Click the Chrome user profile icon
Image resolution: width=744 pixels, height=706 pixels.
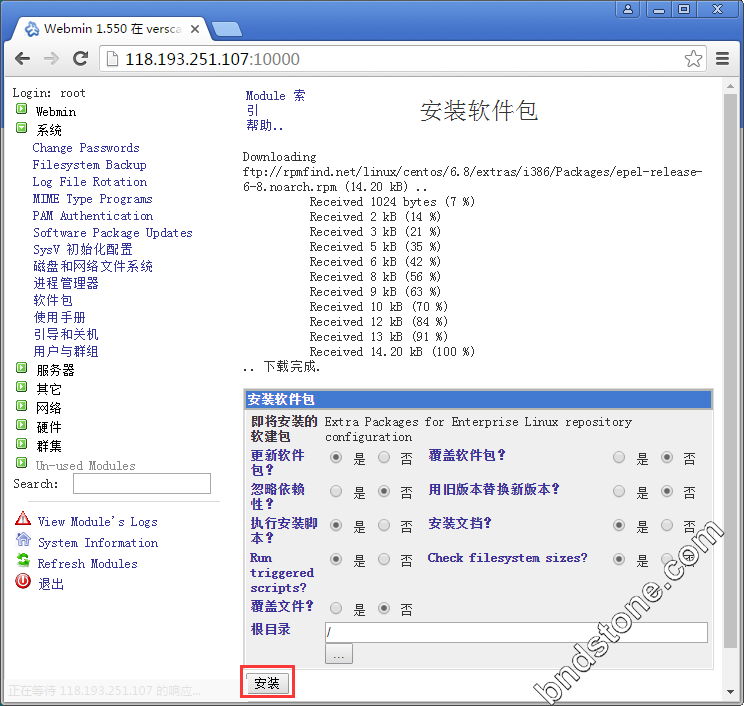coord(628,9)
